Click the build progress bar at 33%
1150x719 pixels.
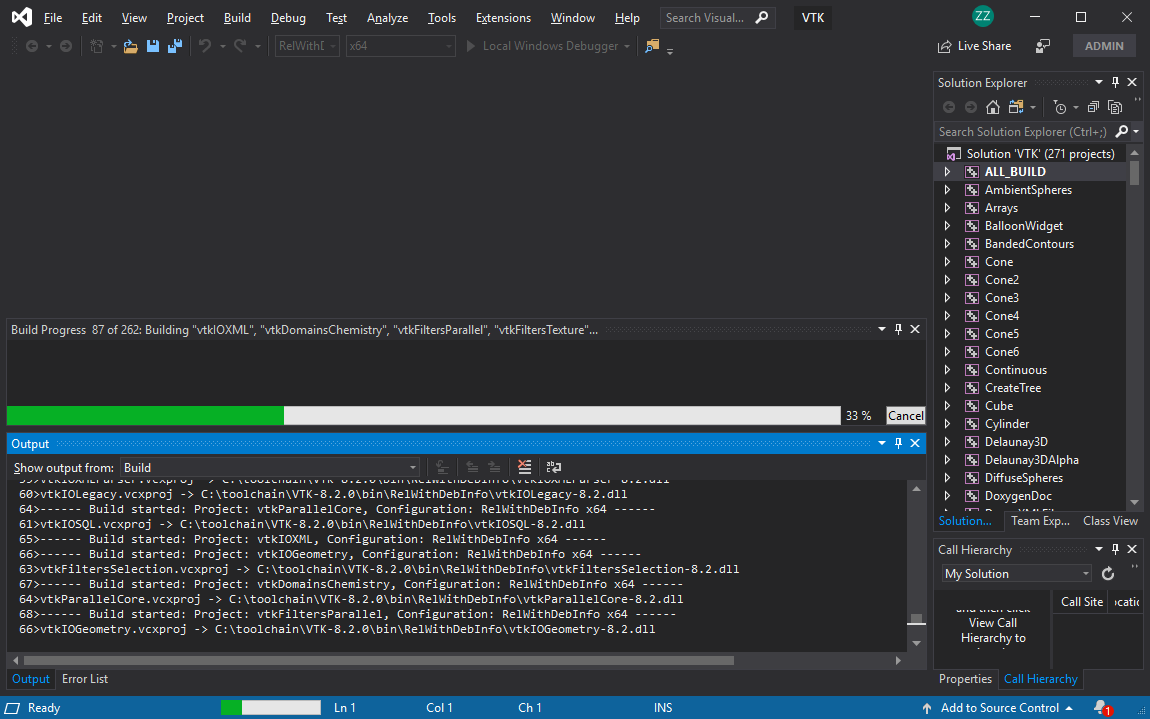tap(423, 415)
